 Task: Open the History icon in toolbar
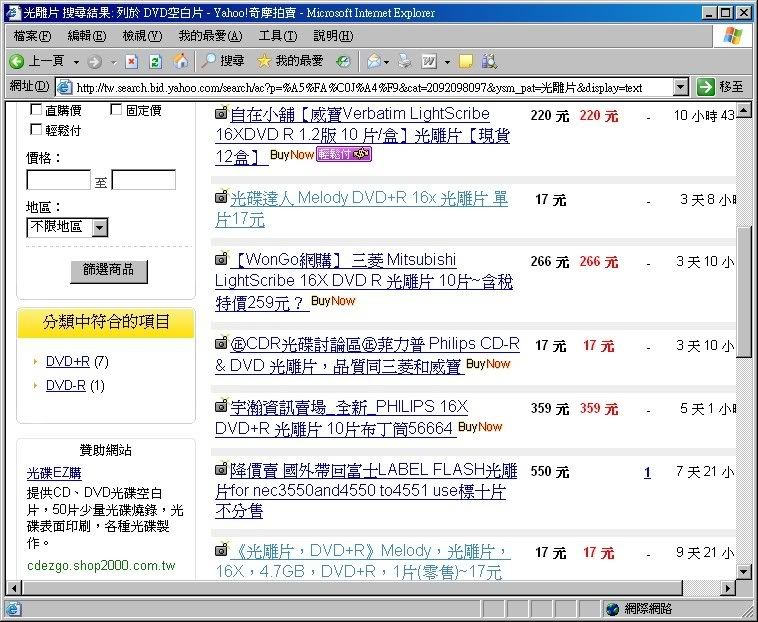coord(343,61)
